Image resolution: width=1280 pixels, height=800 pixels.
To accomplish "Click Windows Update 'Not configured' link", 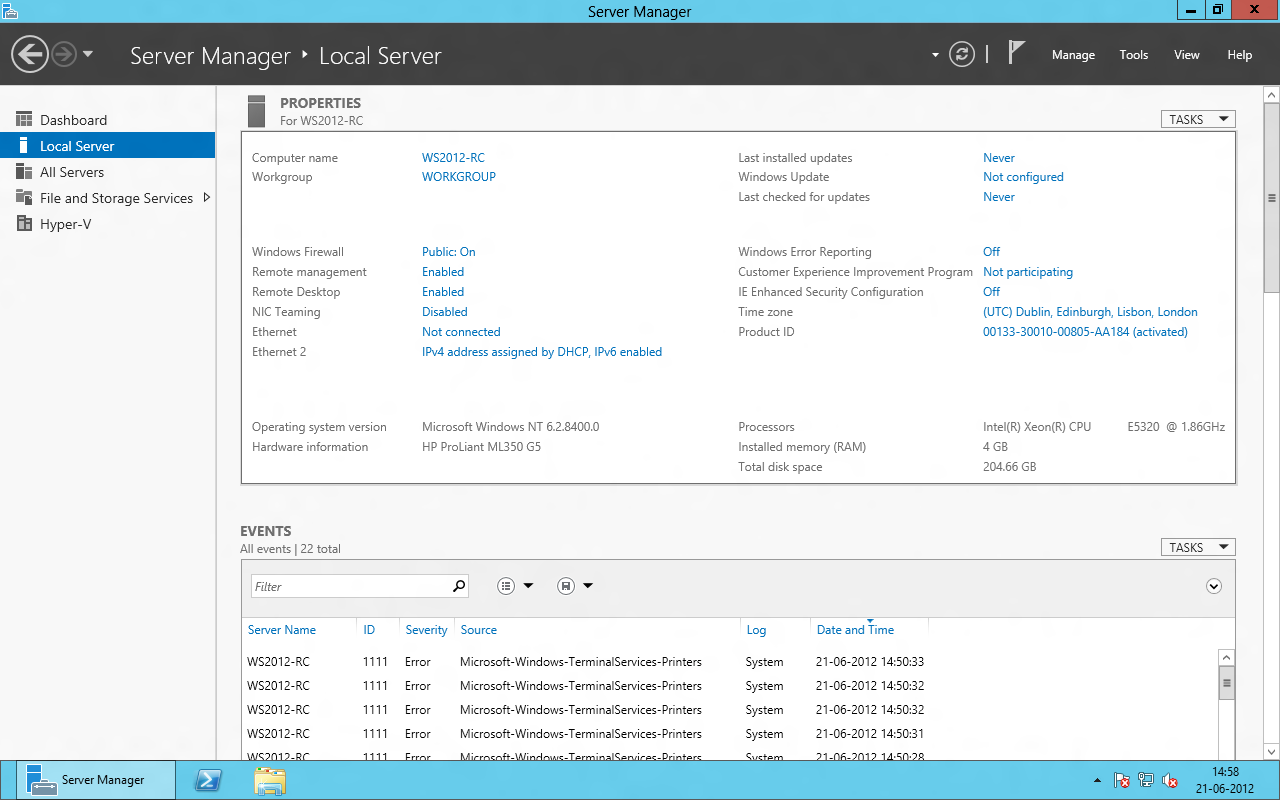I will 1023,177.
